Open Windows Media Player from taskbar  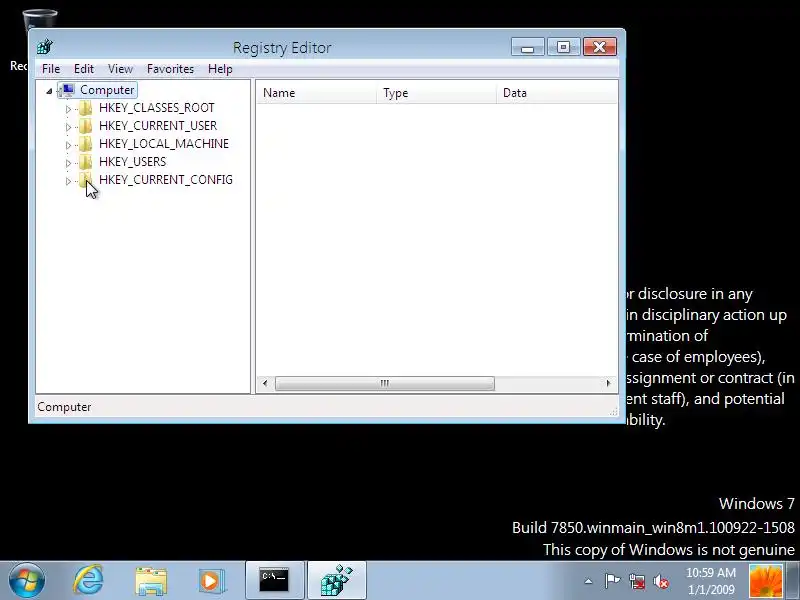[x=211, y=581]
